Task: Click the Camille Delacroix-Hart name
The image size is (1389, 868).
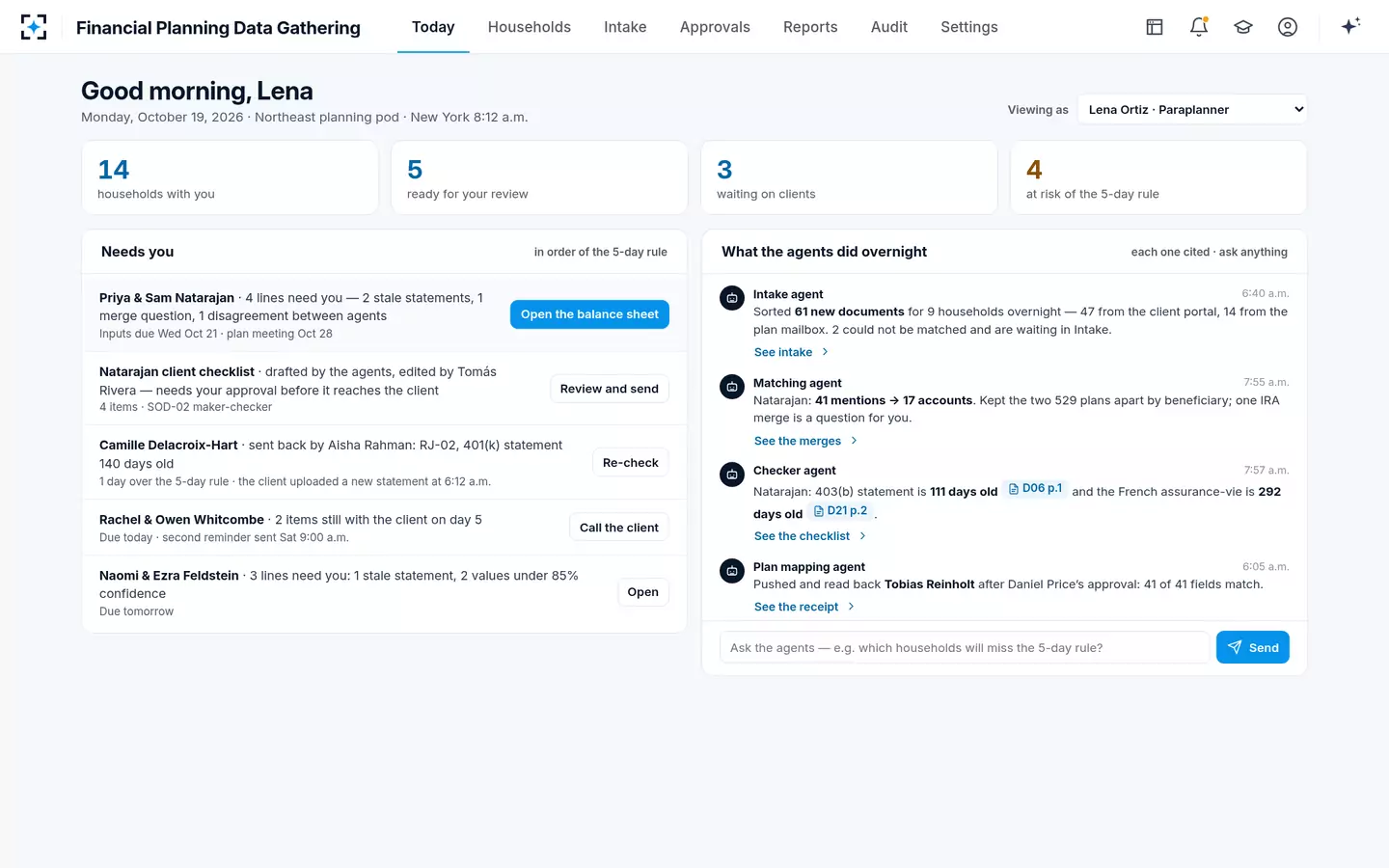Action: pos(169,445)
